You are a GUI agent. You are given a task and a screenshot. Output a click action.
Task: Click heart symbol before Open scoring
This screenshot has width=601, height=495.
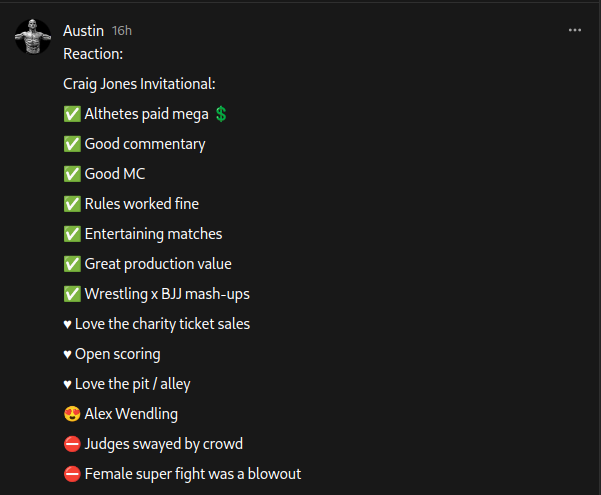click(x=67, y=354)
